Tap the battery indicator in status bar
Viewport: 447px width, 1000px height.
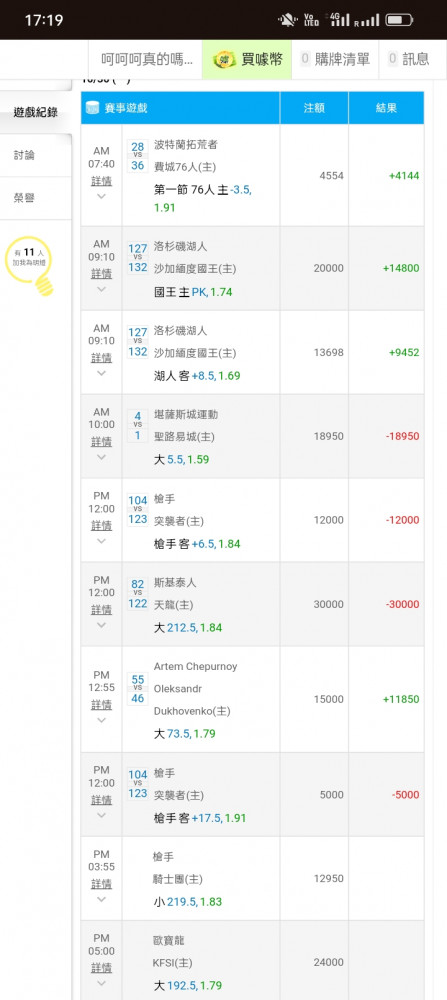pos(400,20)
